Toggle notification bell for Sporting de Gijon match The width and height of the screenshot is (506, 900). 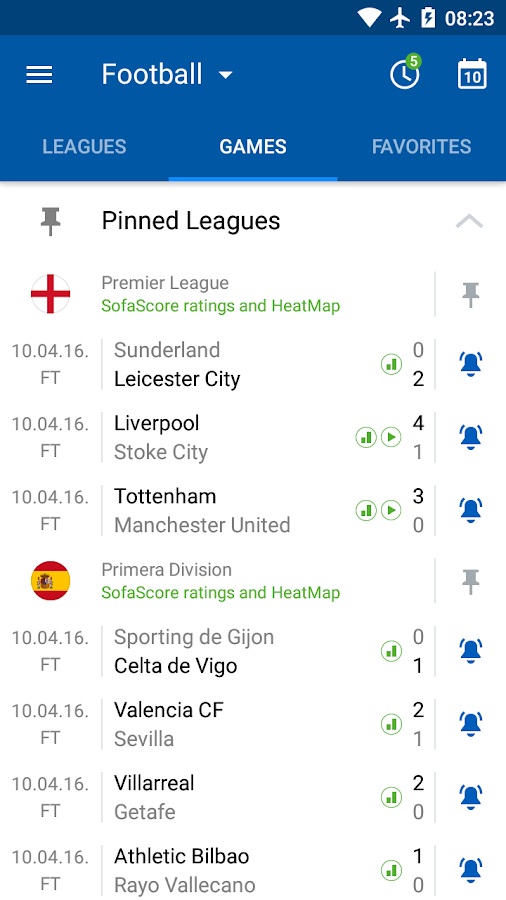(470, 651)
